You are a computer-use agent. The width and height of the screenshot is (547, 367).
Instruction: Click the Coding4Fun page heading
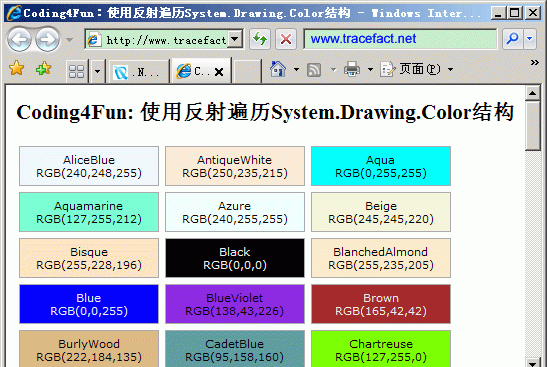point(265,112)
